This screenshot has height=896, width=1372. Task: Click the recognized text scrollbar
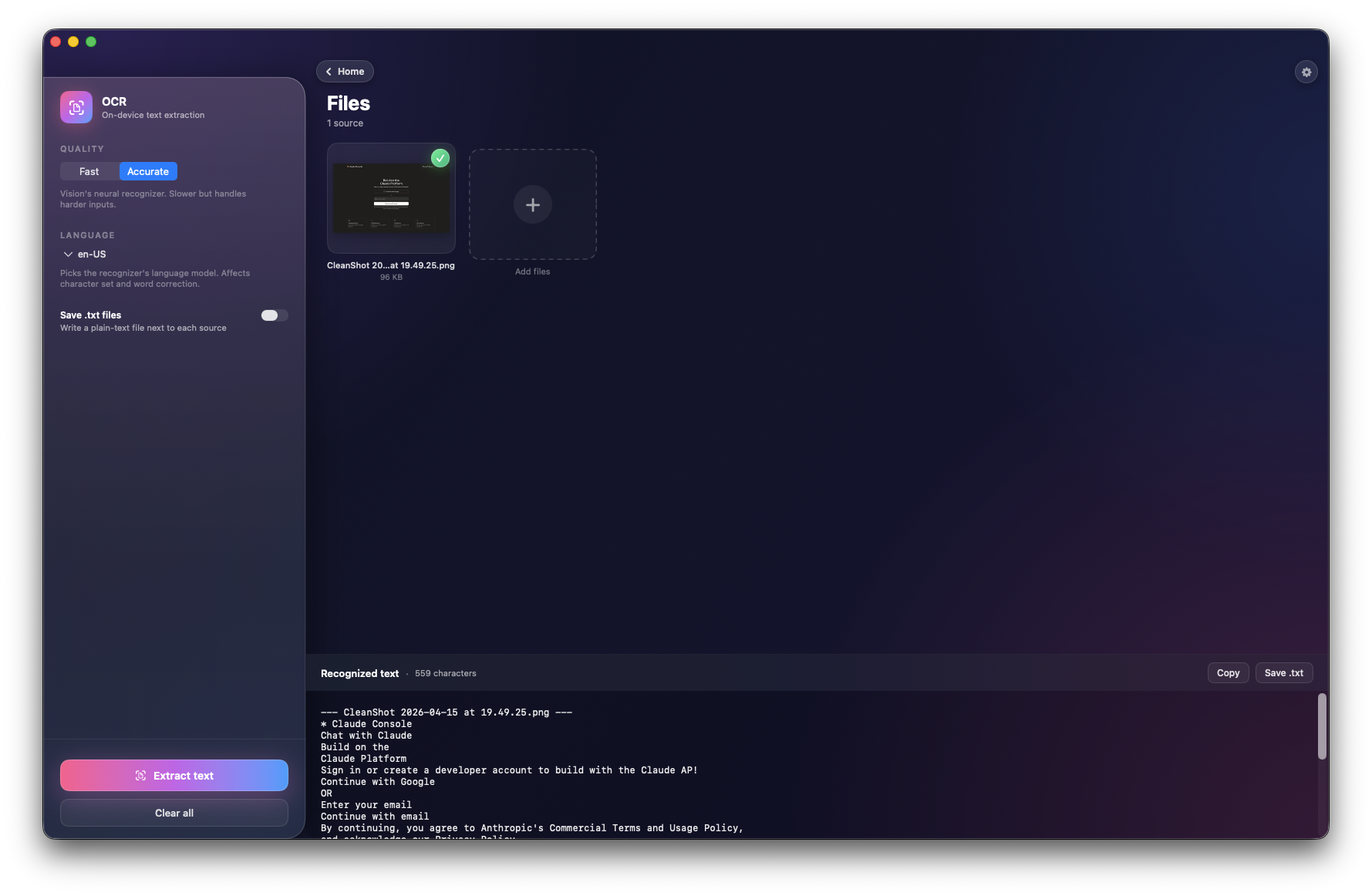pyautogui.click(x=1322, y=726)
